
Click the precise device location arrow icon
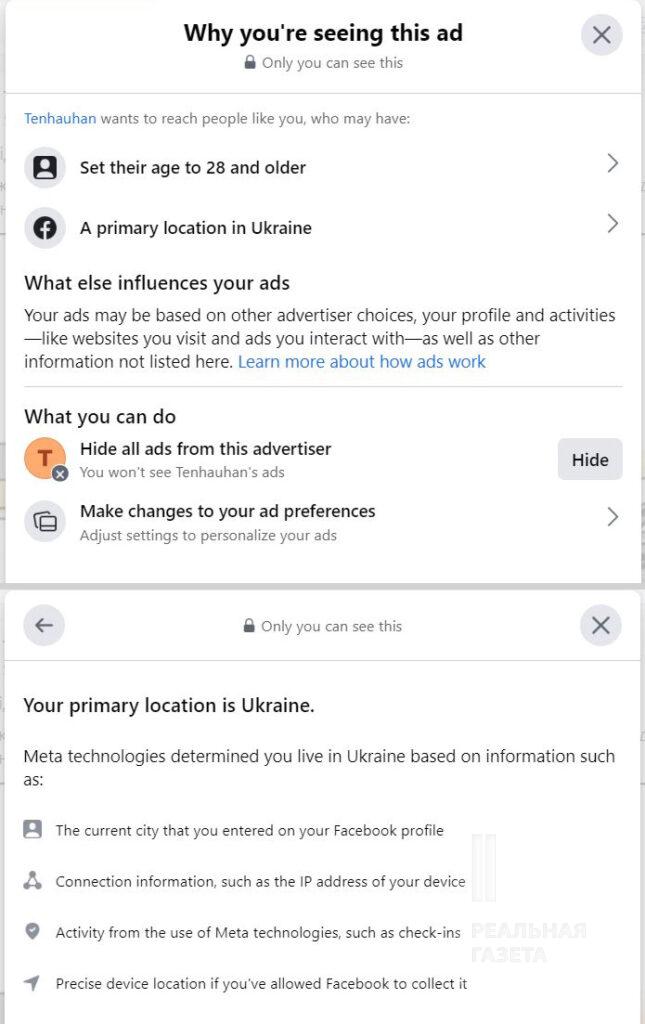point(33,983)
